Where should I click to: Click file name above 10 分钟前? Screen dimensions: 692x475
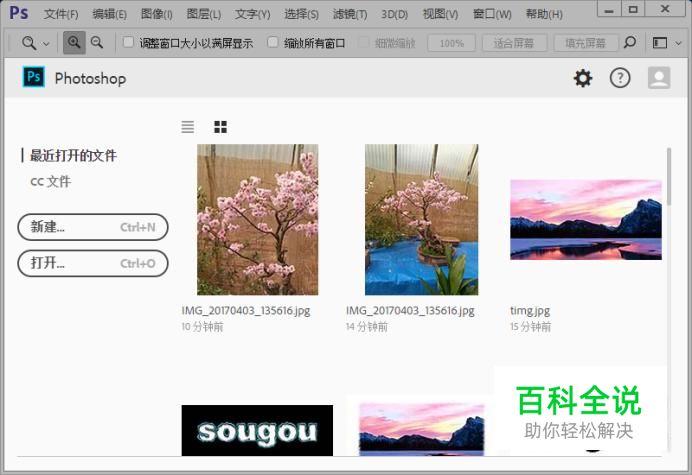click(246, 311)
